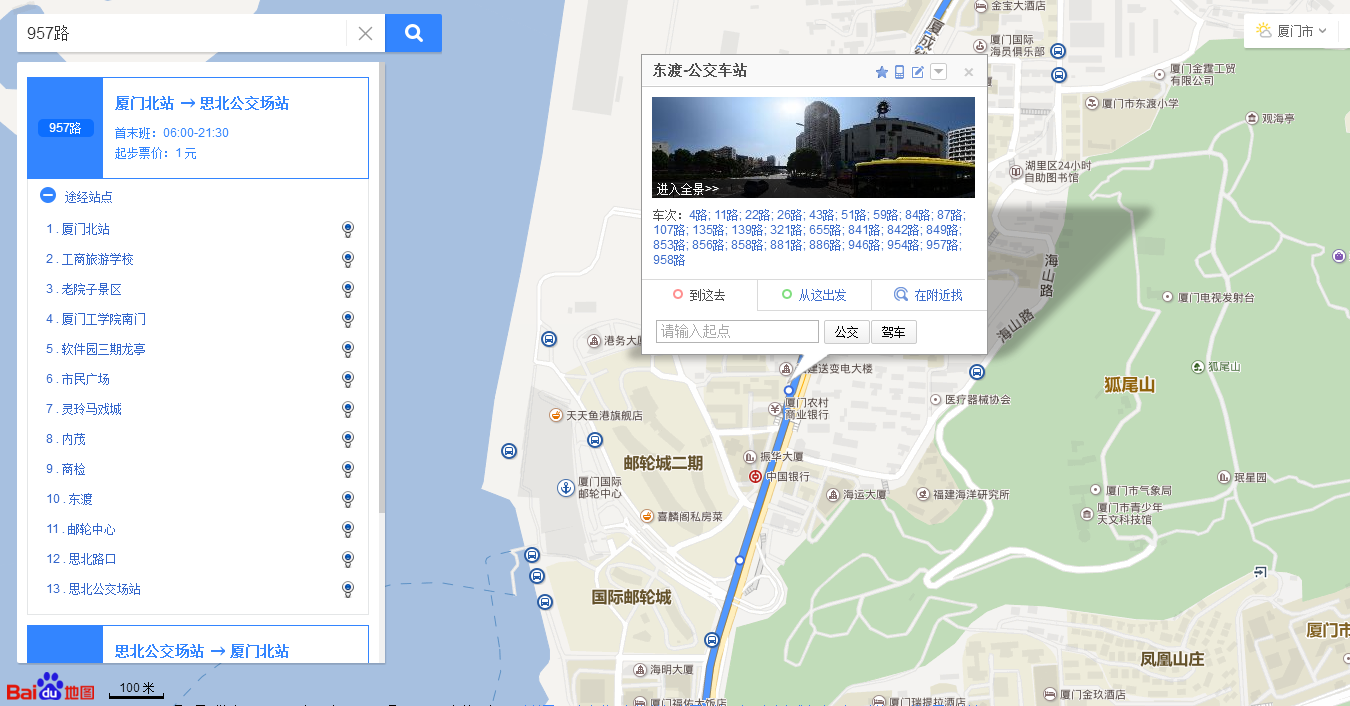Open street view for 东渡 stop
Viewport: 1350px width, 706px height.
[347, 499]
